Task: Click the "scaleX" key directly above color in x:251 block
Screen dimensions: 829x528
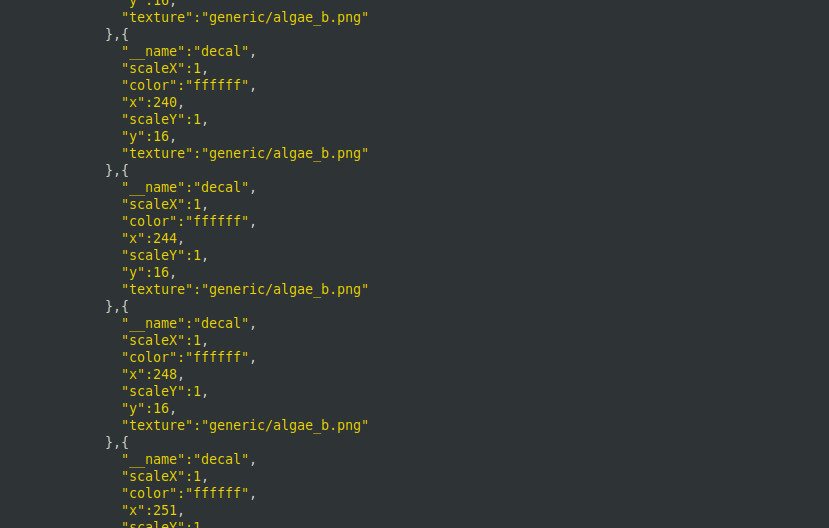Action: point(154,476)
